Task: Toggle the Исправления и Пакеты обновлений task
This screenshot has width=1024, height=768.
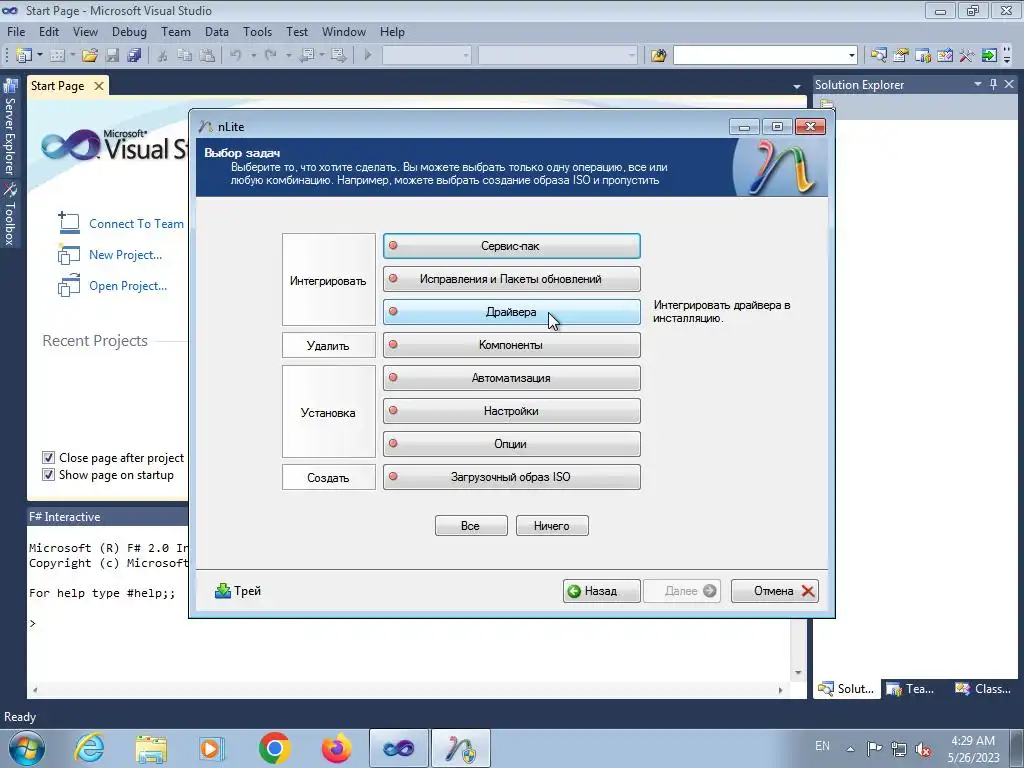Action: (x=511, y=279)
